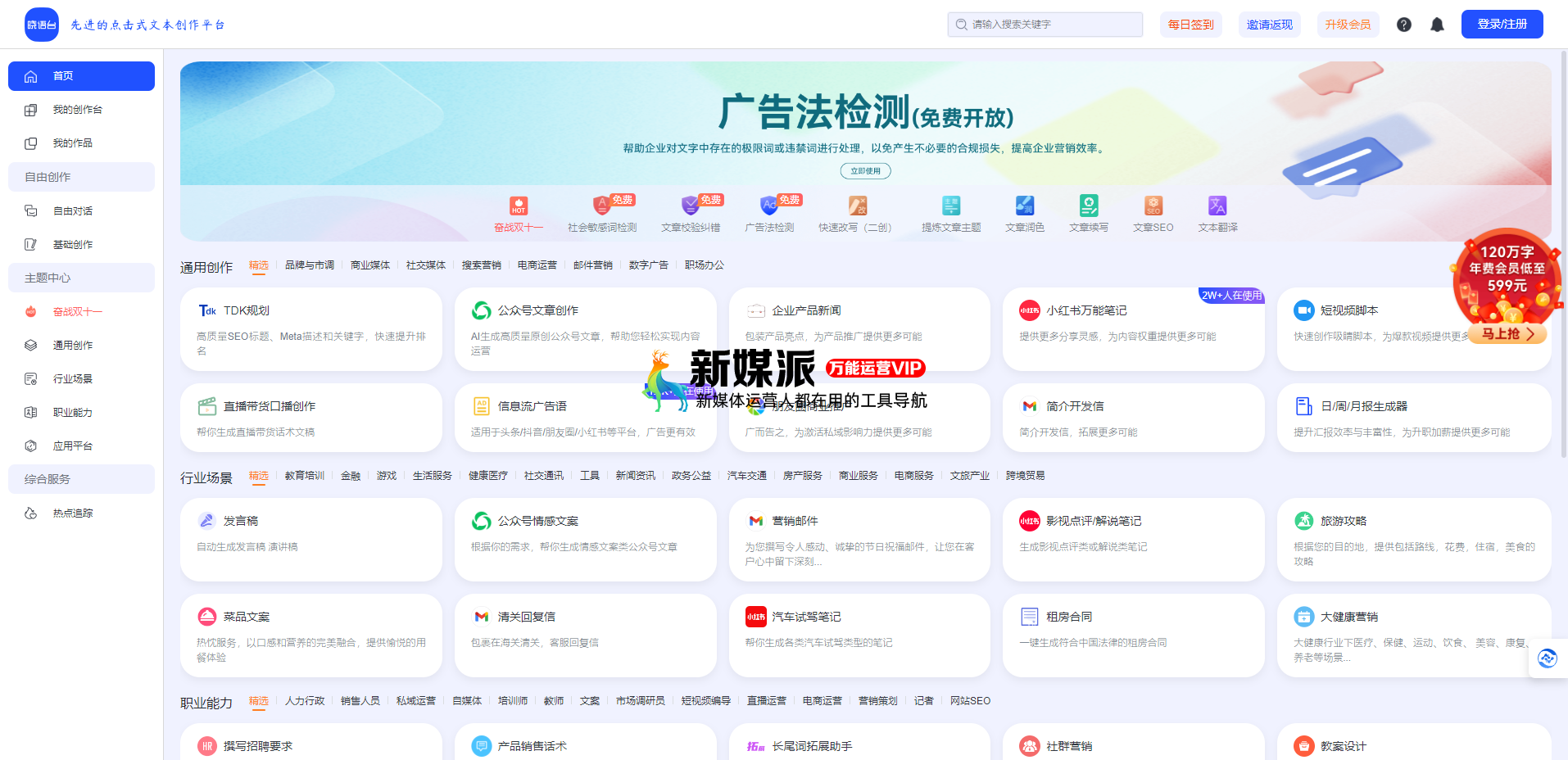1568x760 pixels.
Task: Click the 登录/注册 button
Action: pyautogui.click(x=1502, y=25)
